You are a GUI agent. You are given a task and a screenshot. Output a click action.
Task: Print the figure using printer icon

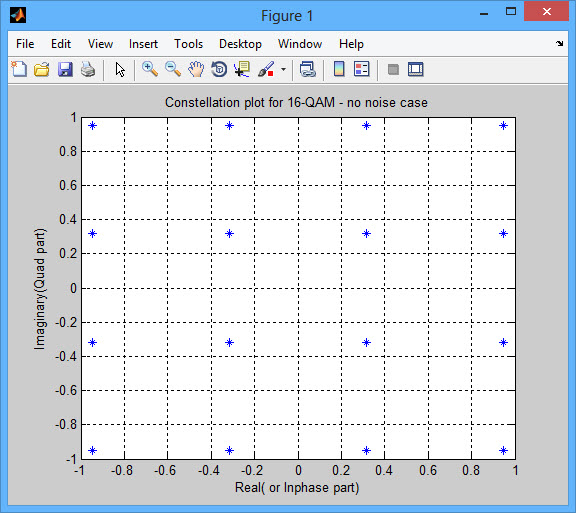click(88, 69)
